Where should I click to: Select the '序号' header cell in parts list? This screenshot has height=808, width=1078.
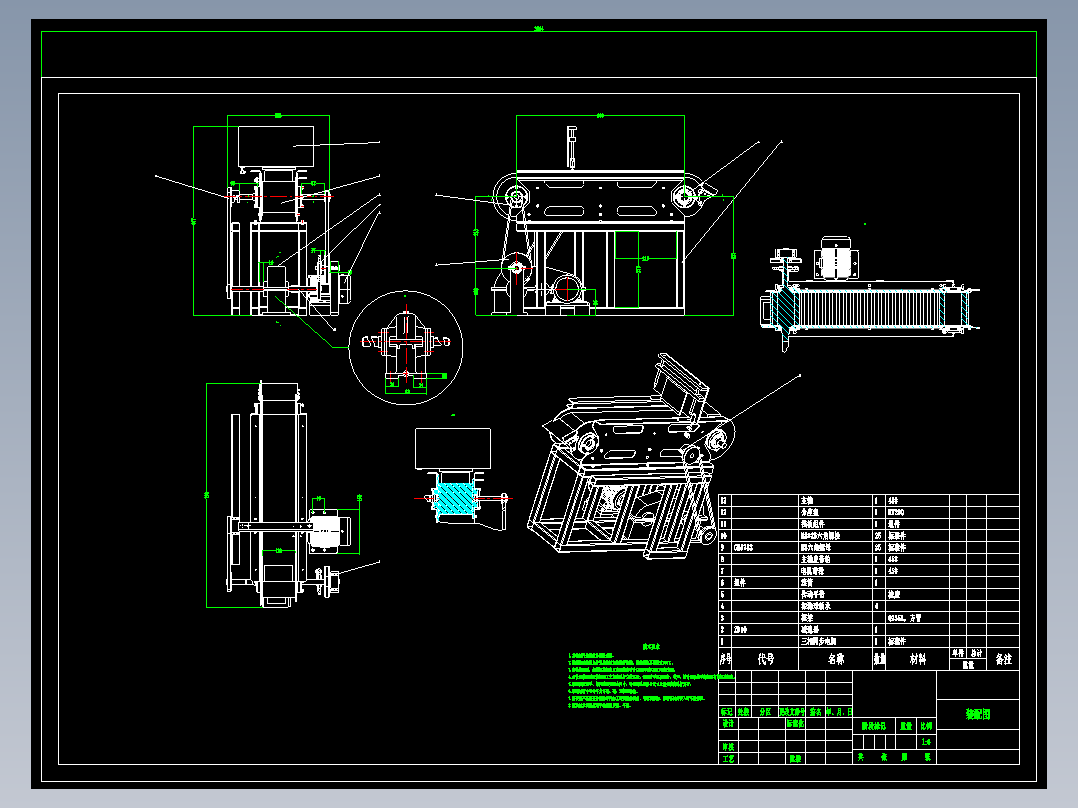click(726, 659)
